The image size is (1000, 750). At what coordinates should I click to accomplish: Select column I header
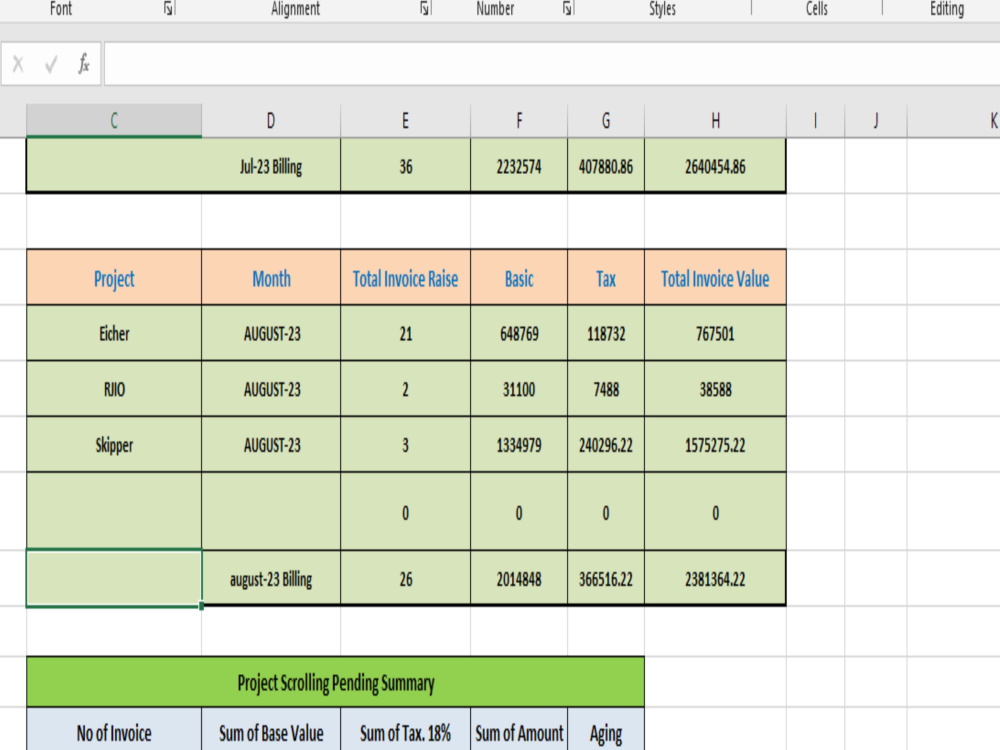816,121
